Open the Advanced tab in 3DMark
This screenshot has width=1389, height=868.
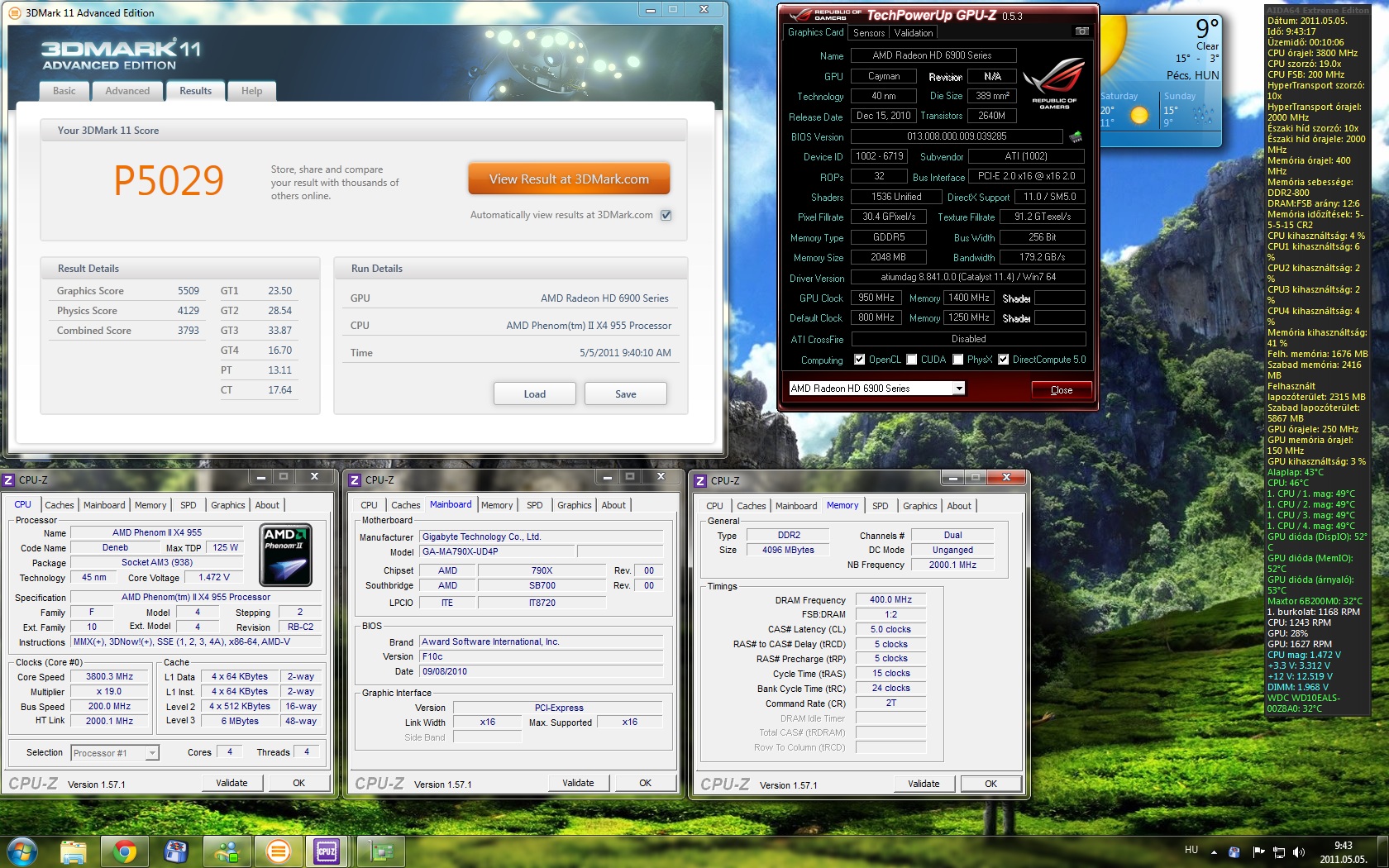(127, 91)
